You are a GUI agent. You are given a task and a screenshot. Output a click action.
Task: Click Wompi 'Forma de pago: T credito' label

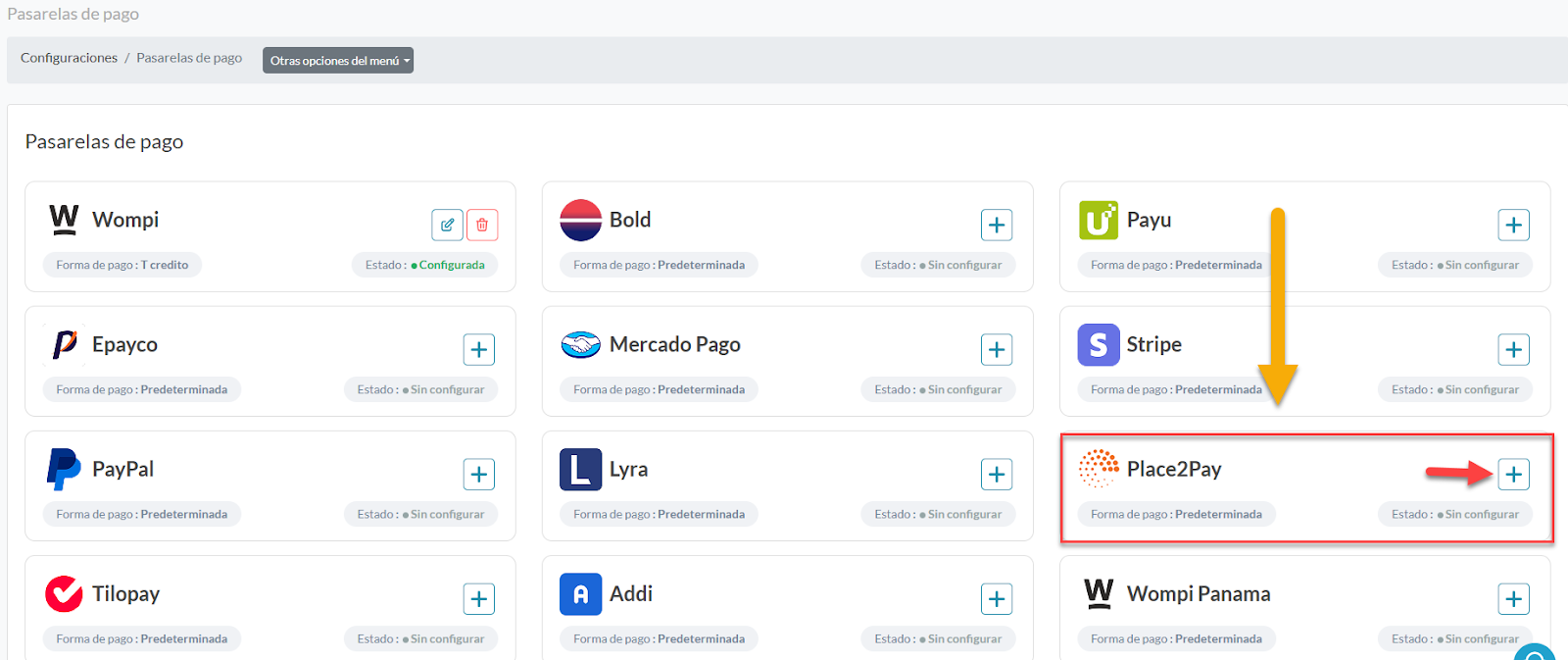(122, 265)
